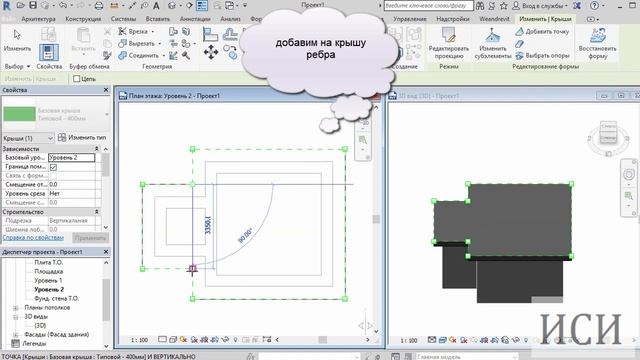Image resolution: width=640 pixels, height=360 pixels.
Task: Click the star favorites icon in title bar
Action: (x=504, y=6)
